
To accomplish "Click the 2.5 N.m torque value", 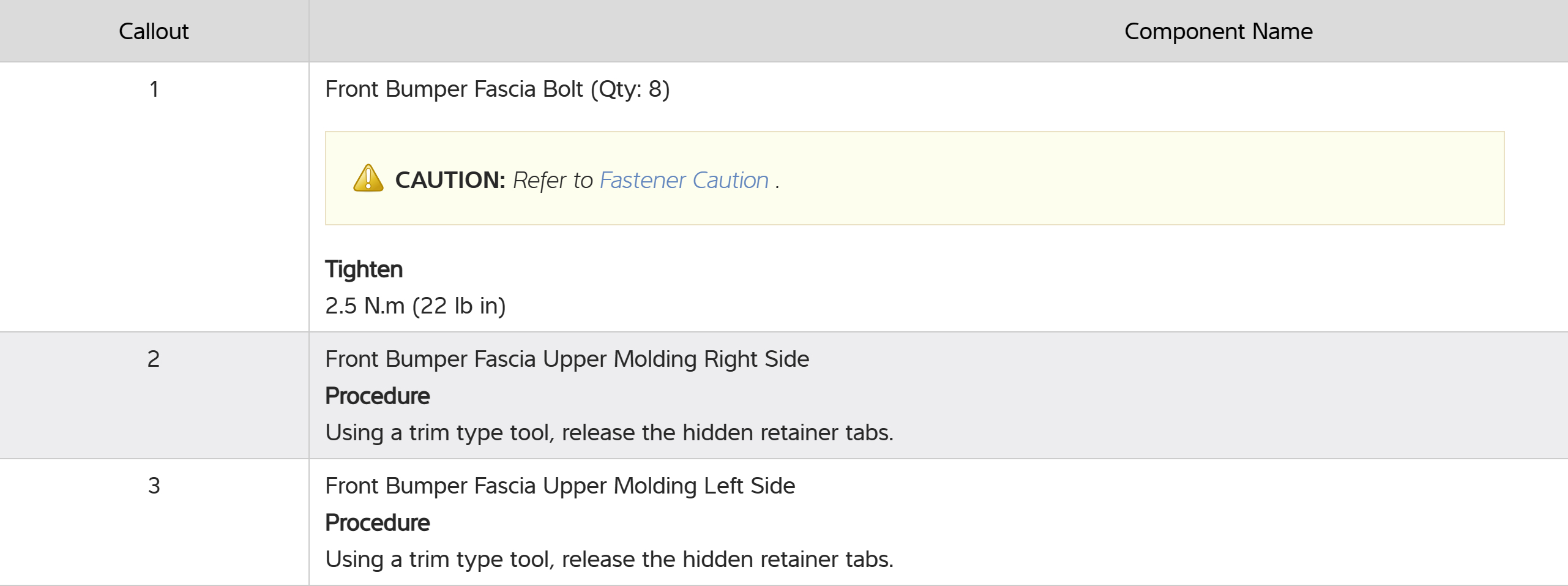I will pyautogui.click(x=365, y=306).
